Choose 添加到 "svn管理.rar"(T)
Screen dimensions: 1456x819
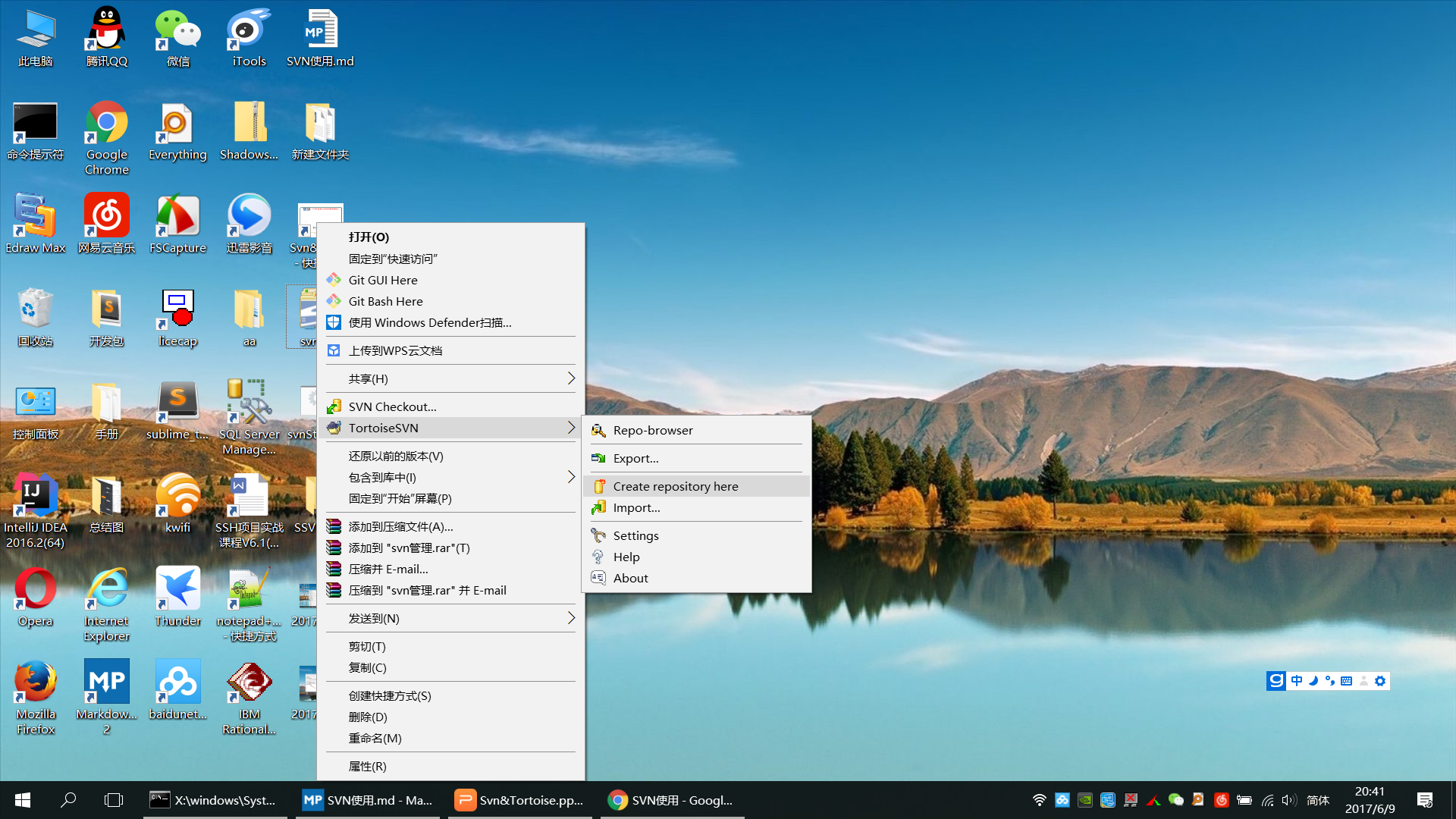[450, 548]
